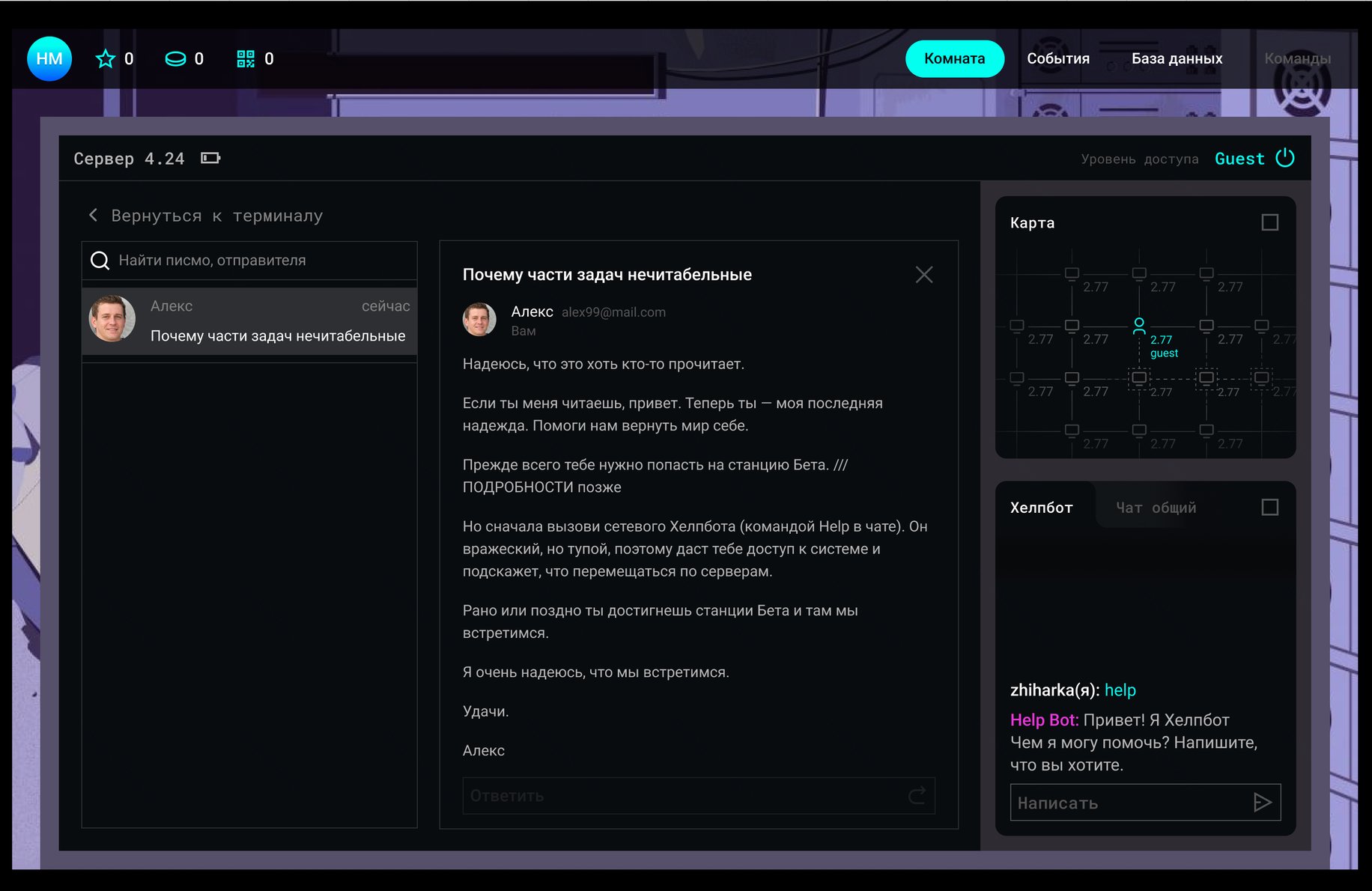Click the send arrow in Хелпбот chat
The image size is (1372, 891).
point(1262,803)
